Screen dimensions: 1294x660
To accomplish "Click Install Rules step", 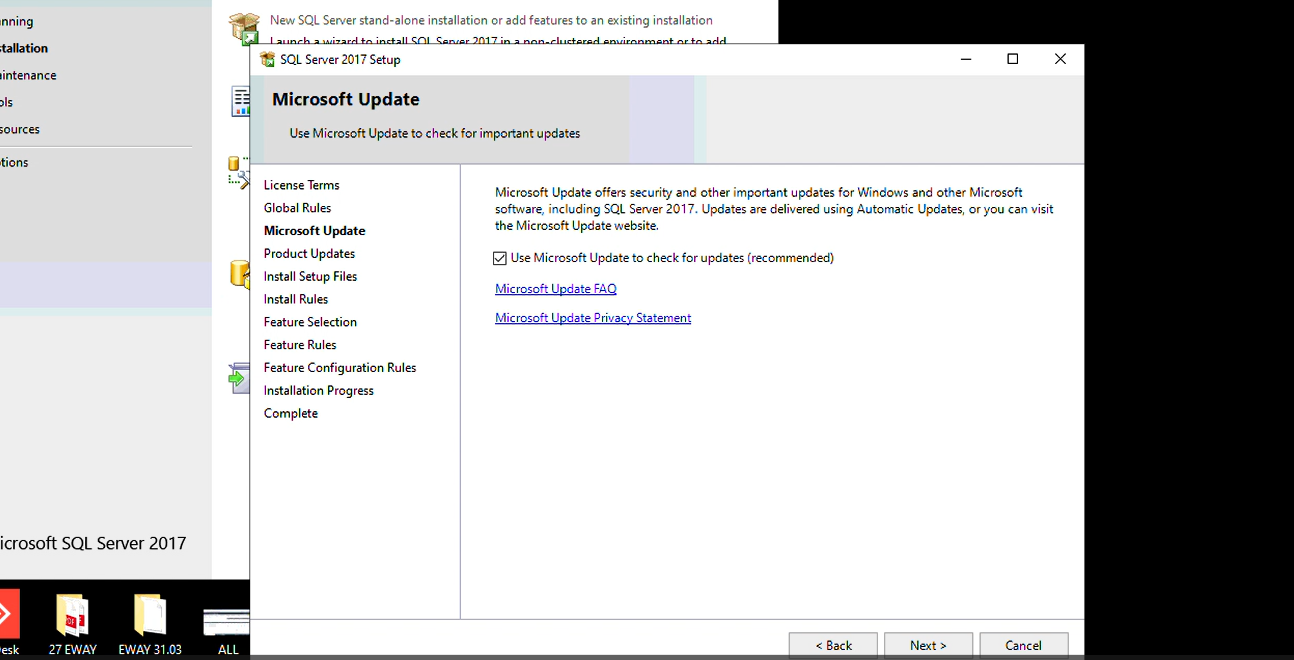I will click(295, 299).
